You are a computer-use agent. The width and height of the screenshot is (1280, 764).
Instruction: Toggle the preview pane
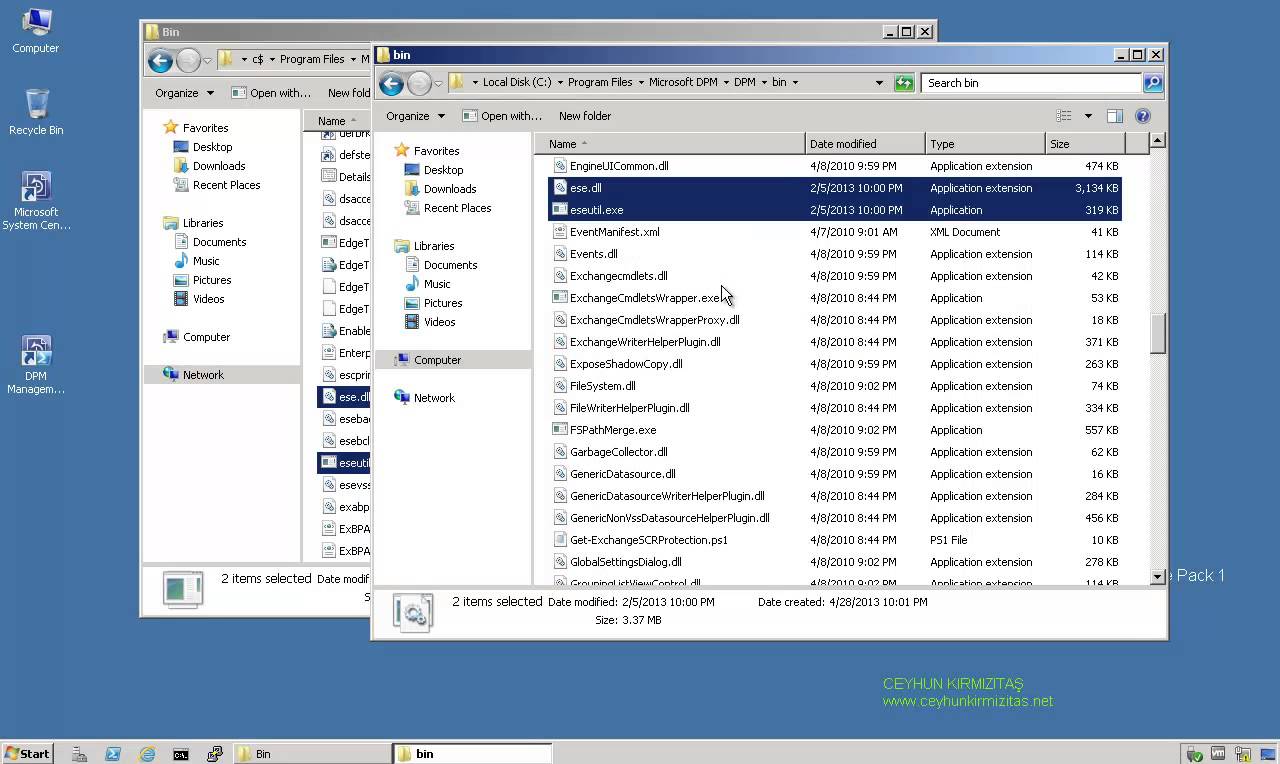click(x=1114, y=116)
